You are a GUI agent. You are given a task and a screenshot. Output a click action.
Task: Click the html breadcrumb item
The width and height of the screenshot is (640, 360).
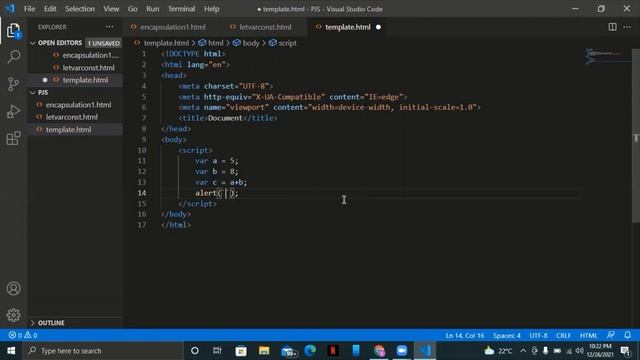[211, 43]
